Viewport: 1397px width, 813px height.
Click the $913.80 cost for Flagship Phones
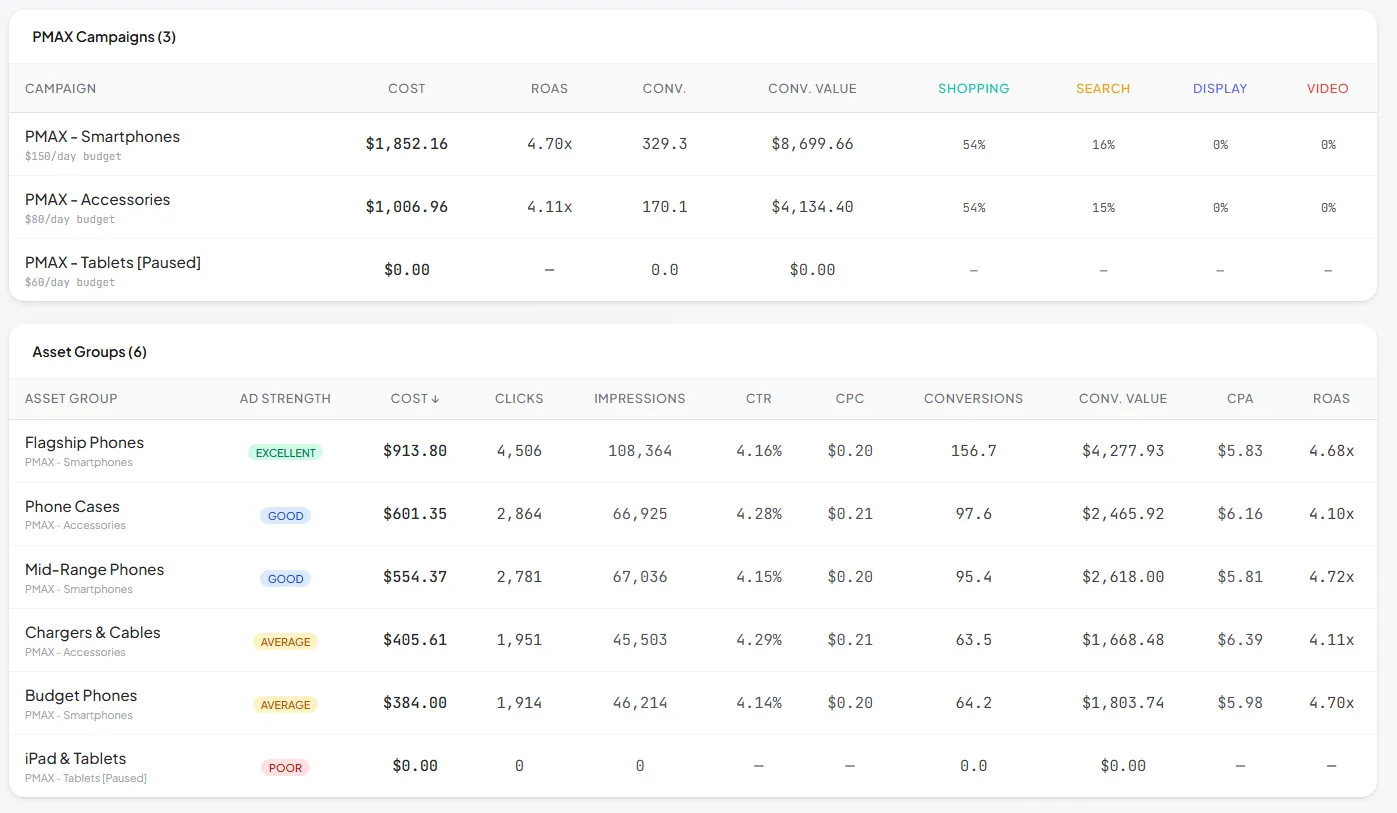point(415,451)
